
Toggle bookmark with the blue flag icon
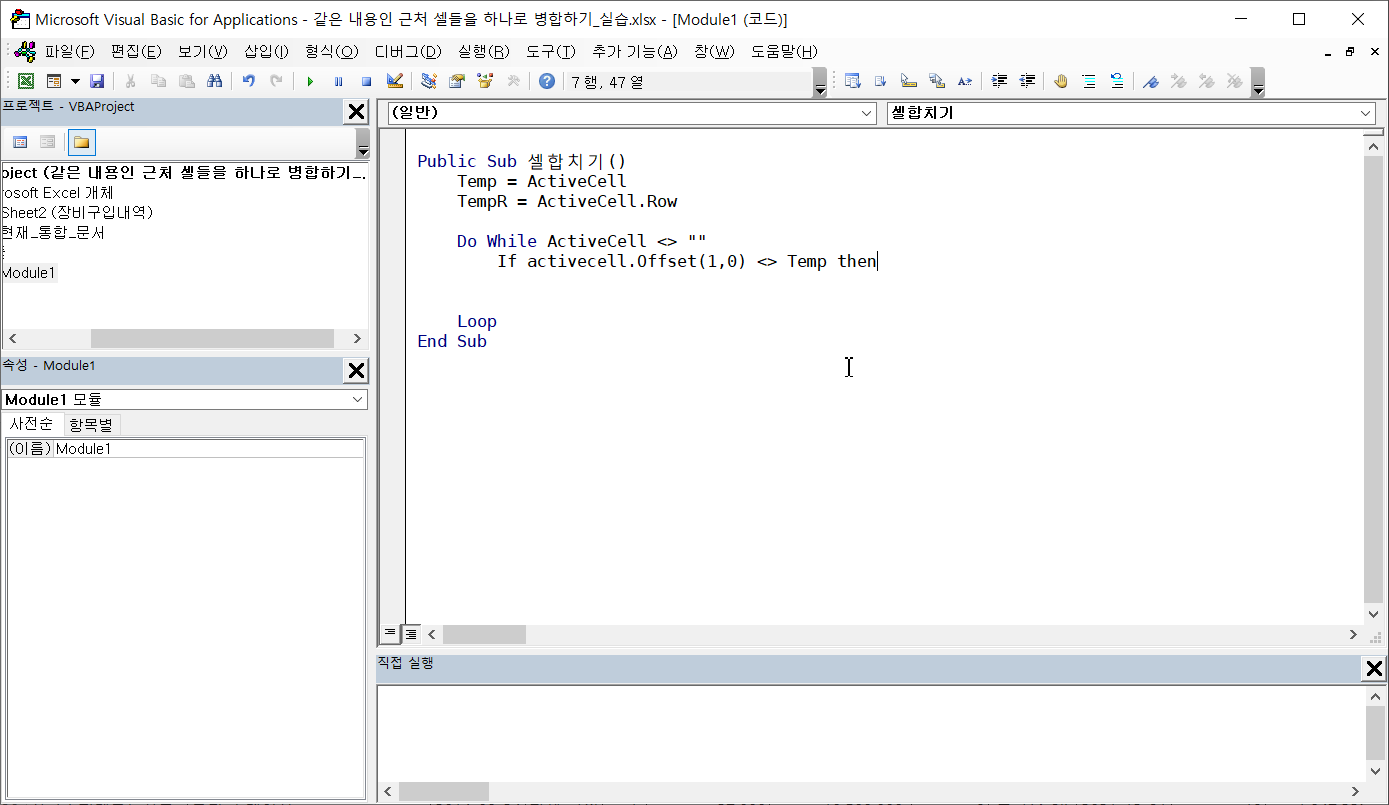[1151, 81]
